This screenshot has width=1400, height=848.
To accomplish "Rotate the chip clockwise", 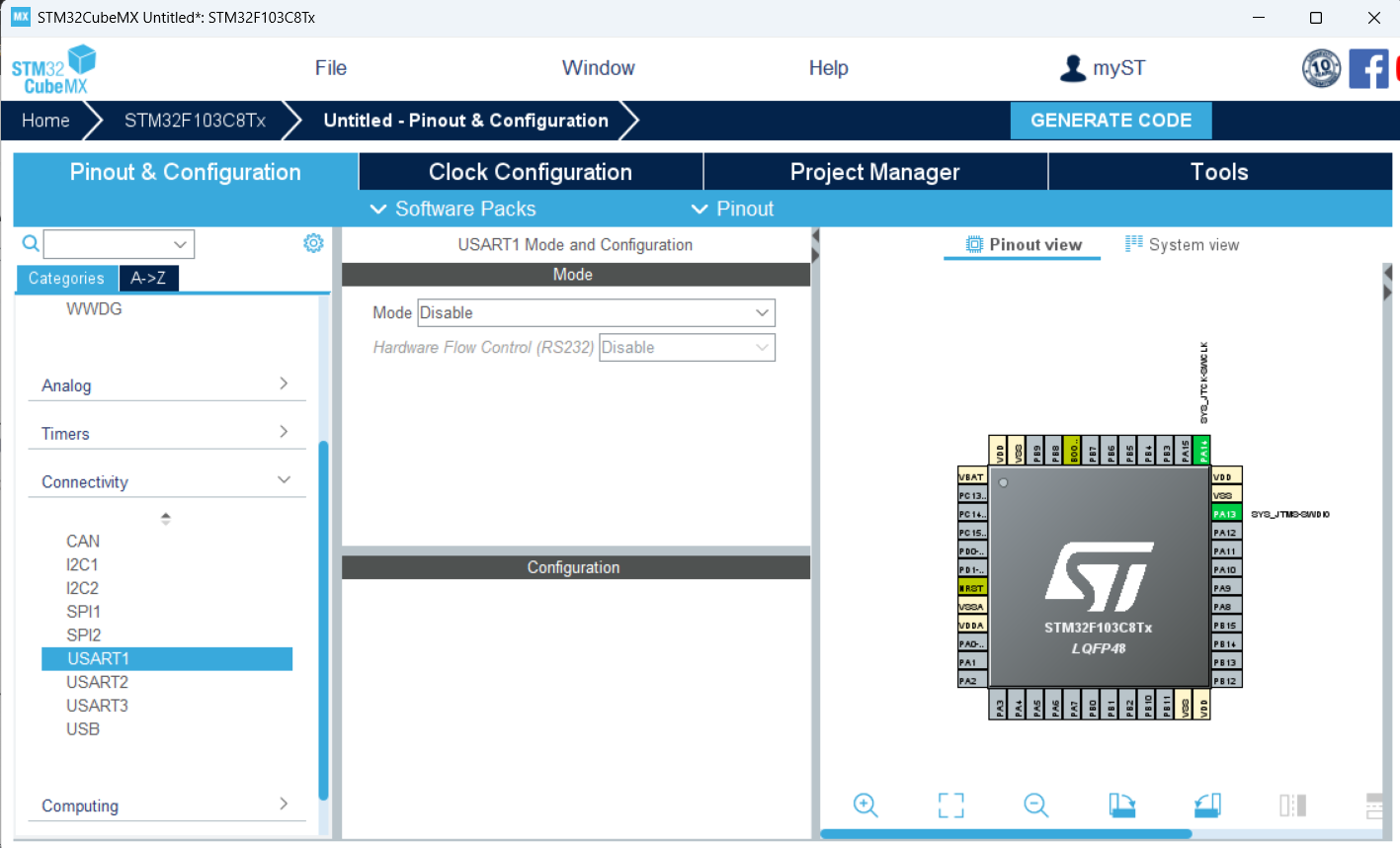I will (1121, 805).
